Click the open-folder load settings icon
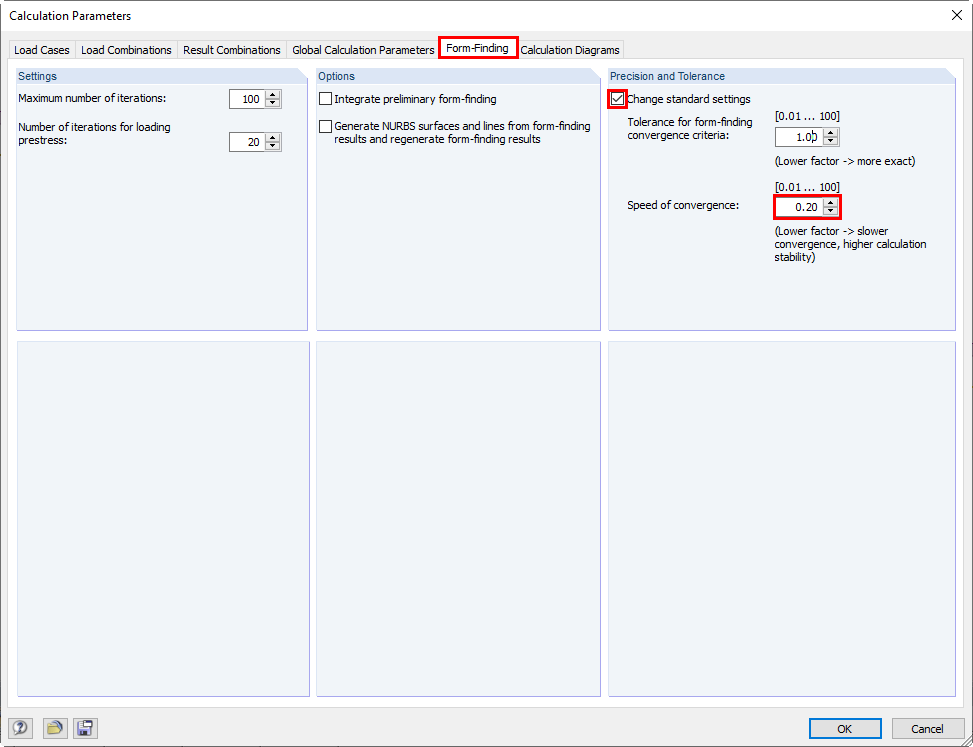The width and height of the screenshot is (973, 747). [55, 728]
